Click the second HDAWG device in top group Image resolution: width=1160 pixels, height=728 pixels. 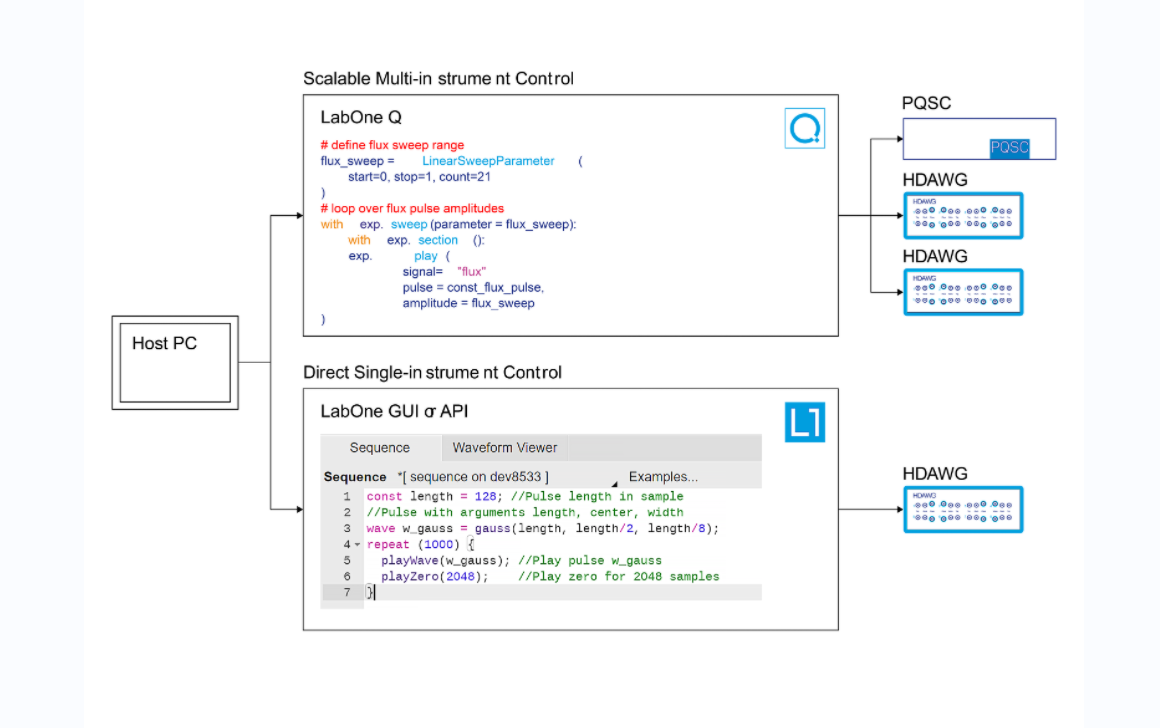click(963, 292)
